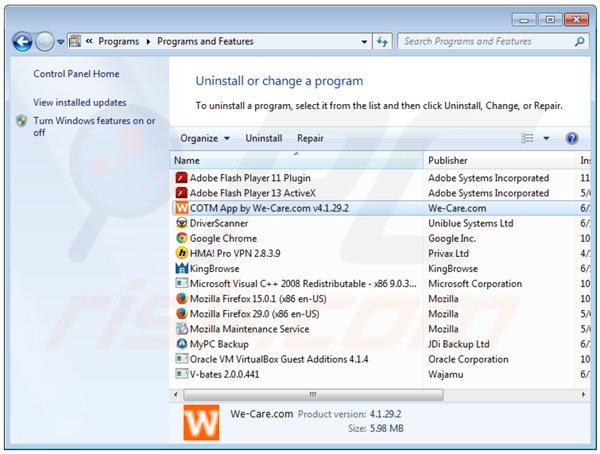Click the Mozilla Firefox 29.0 icon
The image size is (600, 454).
181,314
